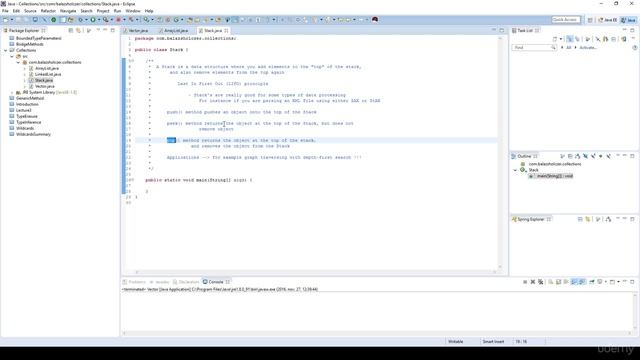
Task: Open the Navigate menu
Action: (x=68, y=11)
